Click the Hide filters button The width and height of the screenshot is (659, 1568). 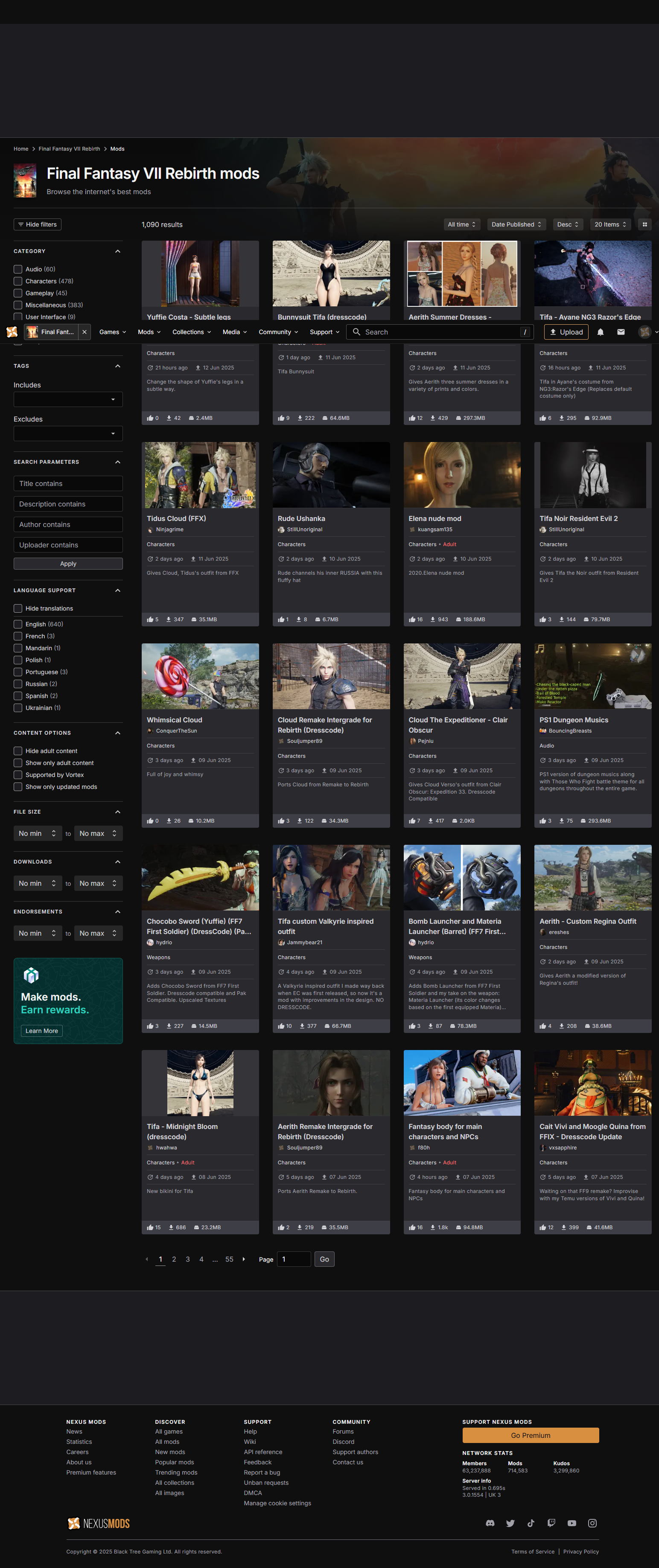click(37, 224)
